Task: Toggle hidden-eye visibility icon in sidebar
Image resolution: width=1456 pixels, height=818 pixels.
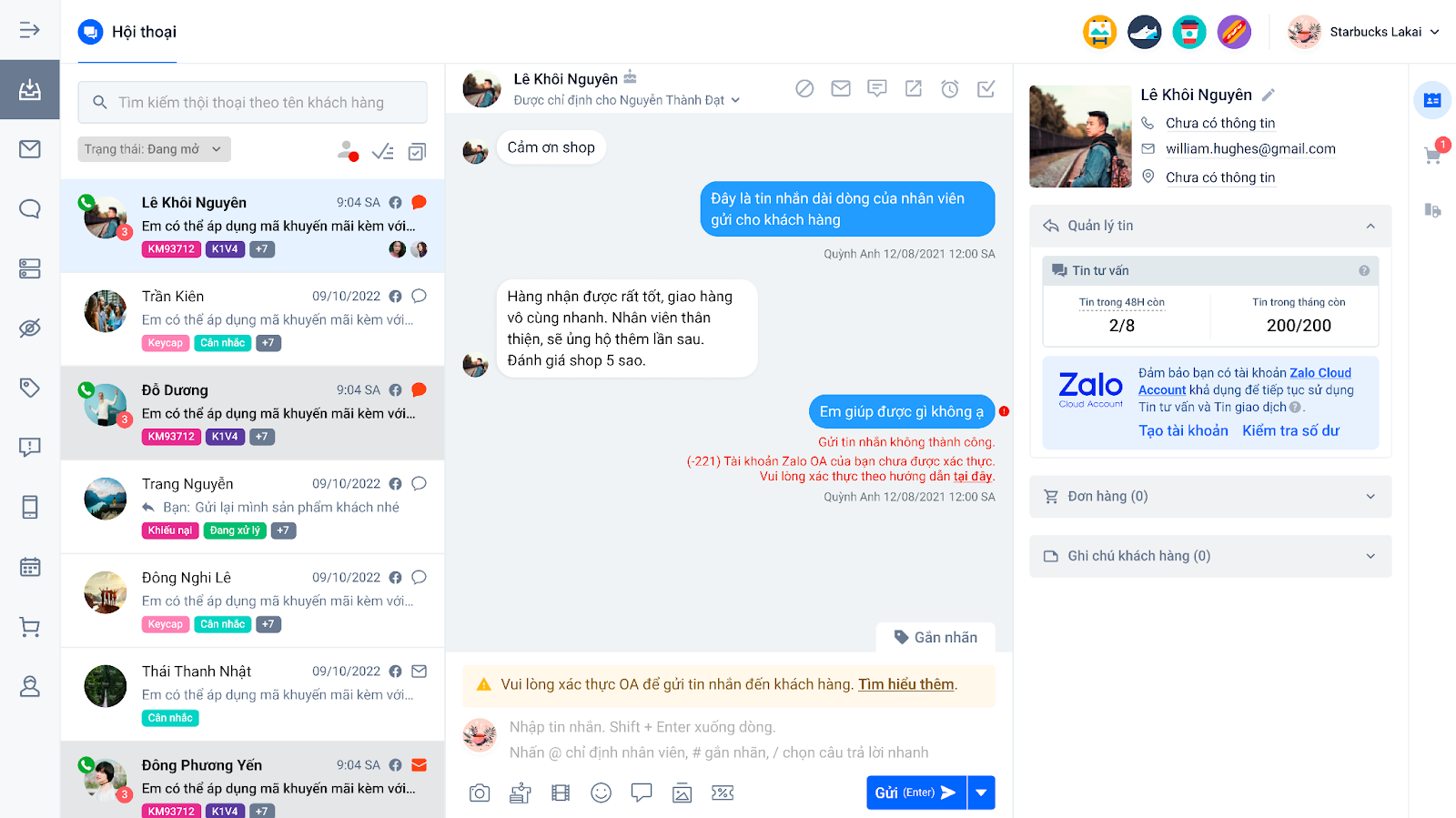Action: click(x=30, y=328)
